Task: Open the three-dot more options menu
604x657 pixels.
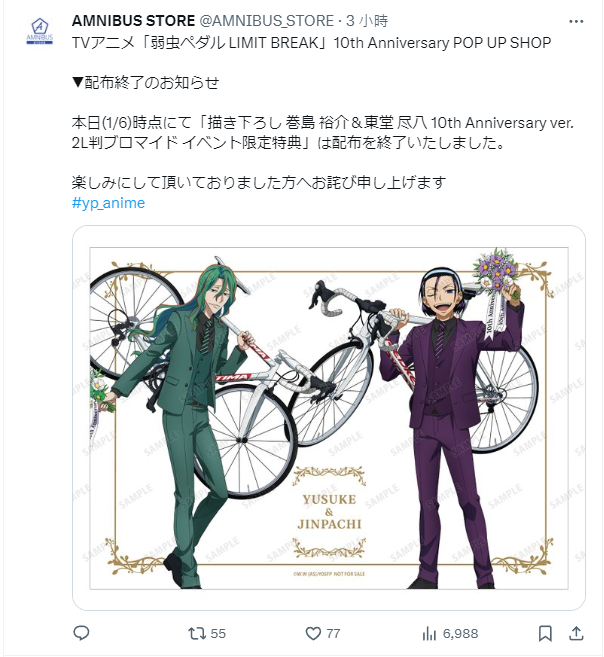Action: pyautogui.click(x=576, y=21)
